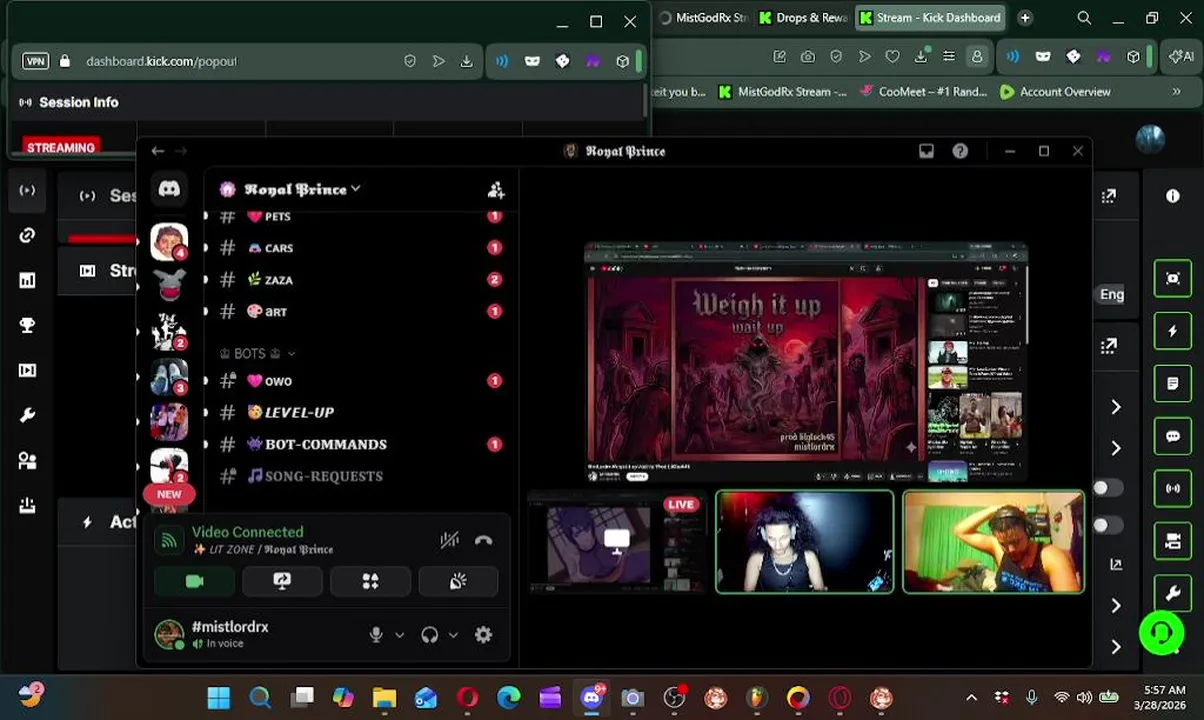Disconnect from the Discord voice call
This screenshot has width=1204, height=720.
[483, 540]
